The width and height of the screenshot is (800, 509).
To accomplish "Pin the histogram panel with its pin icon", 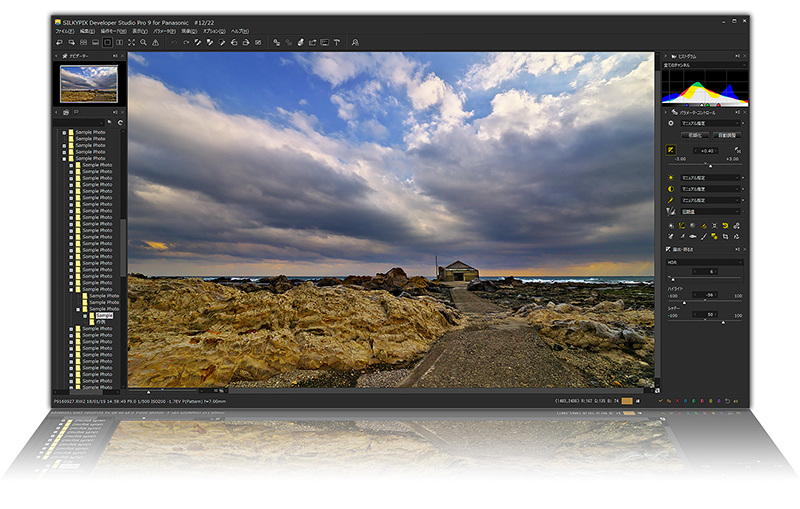I will pos(737,56).
